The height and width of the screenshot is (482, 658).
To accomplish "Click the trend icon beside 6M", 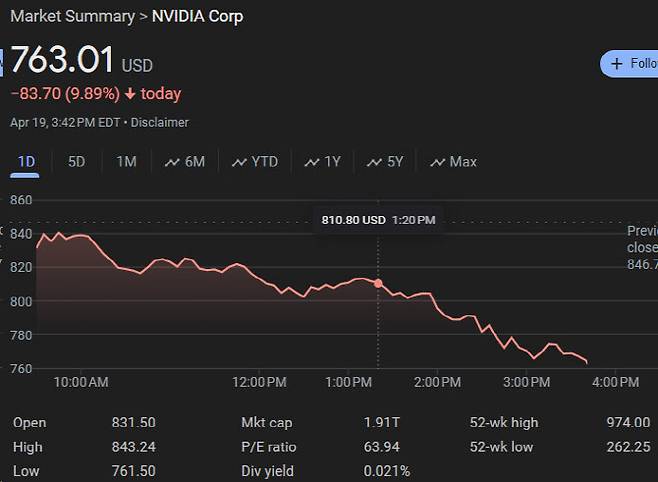I will [x=172, y=162].
